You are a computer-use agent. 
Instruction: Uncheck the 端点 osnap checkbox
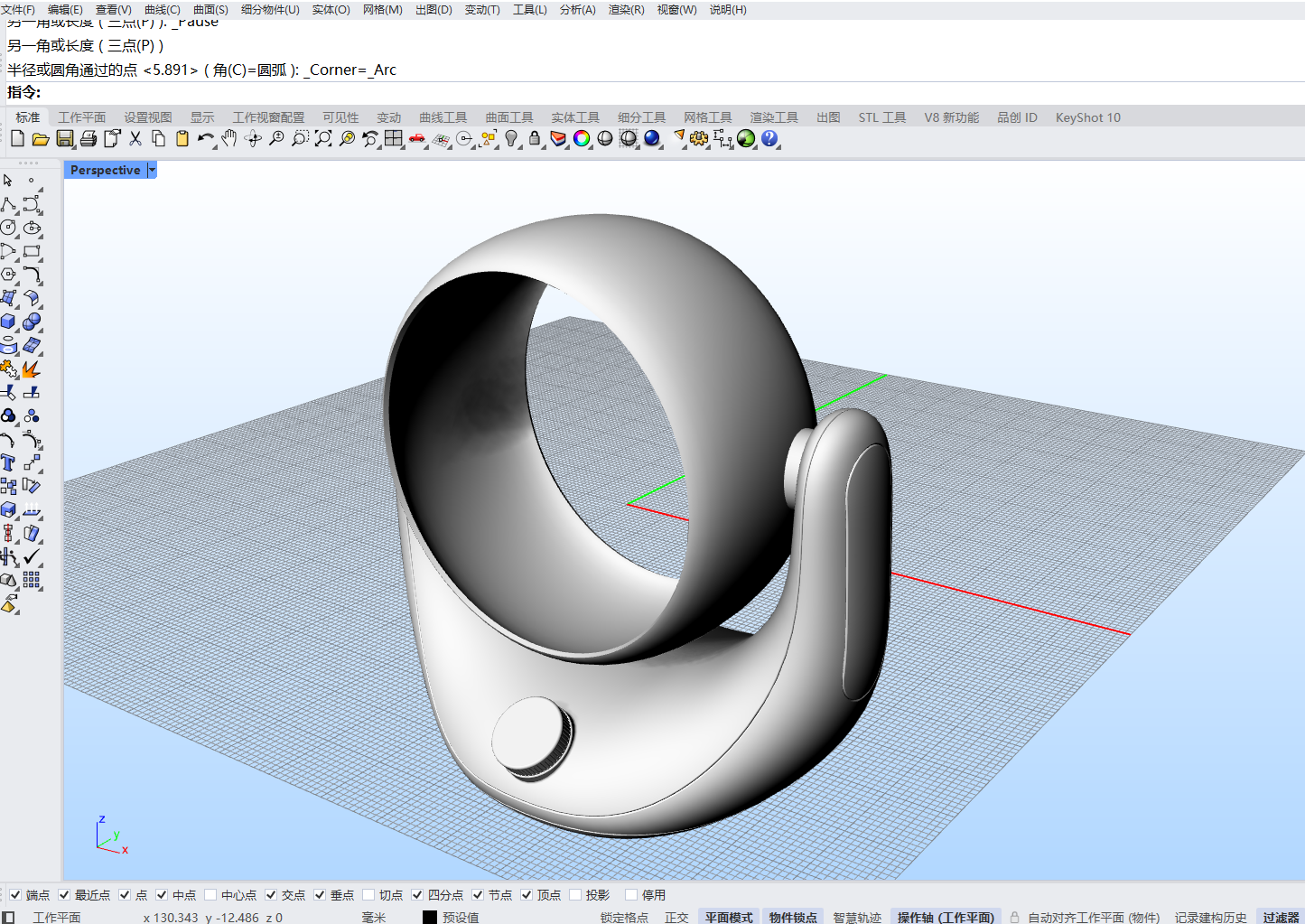tap(15, 895)
